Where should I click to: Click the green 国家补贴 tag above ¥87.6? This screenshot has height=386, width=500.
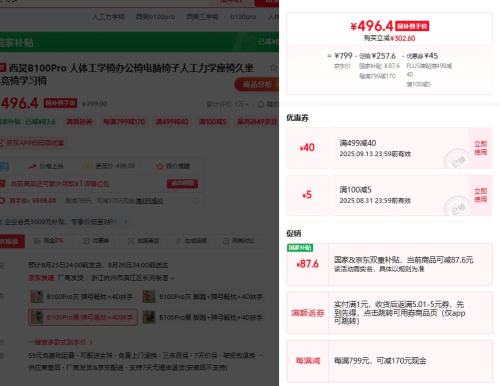(x=300, y=248)
